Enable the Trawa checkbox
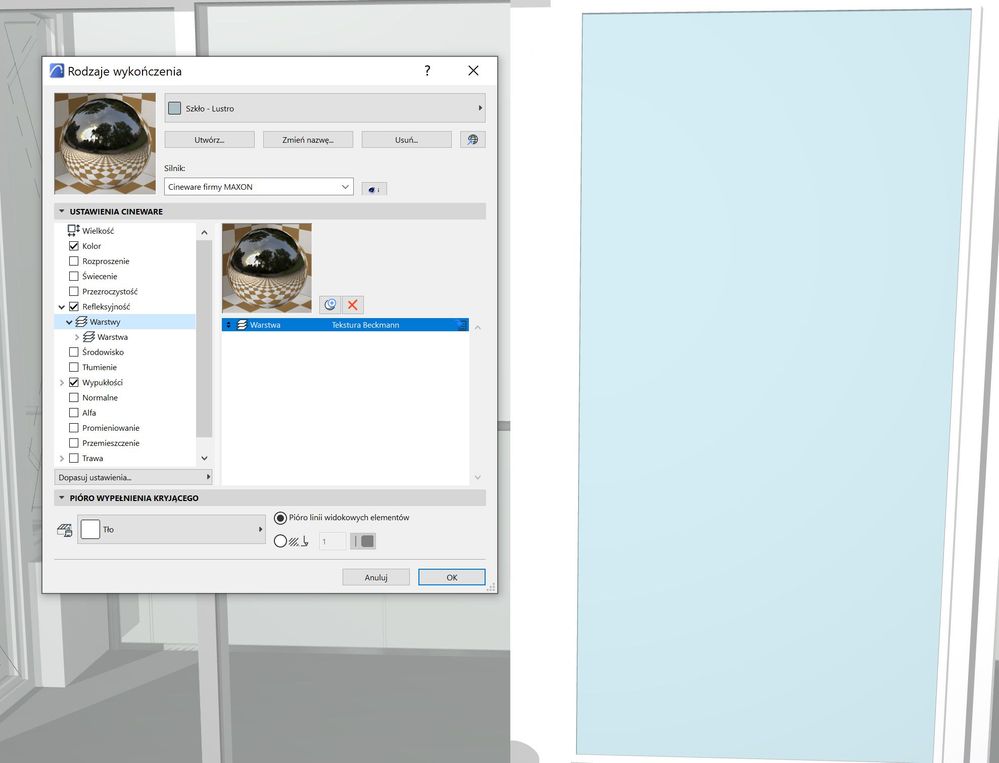999x763 pixels. [74, 459]
